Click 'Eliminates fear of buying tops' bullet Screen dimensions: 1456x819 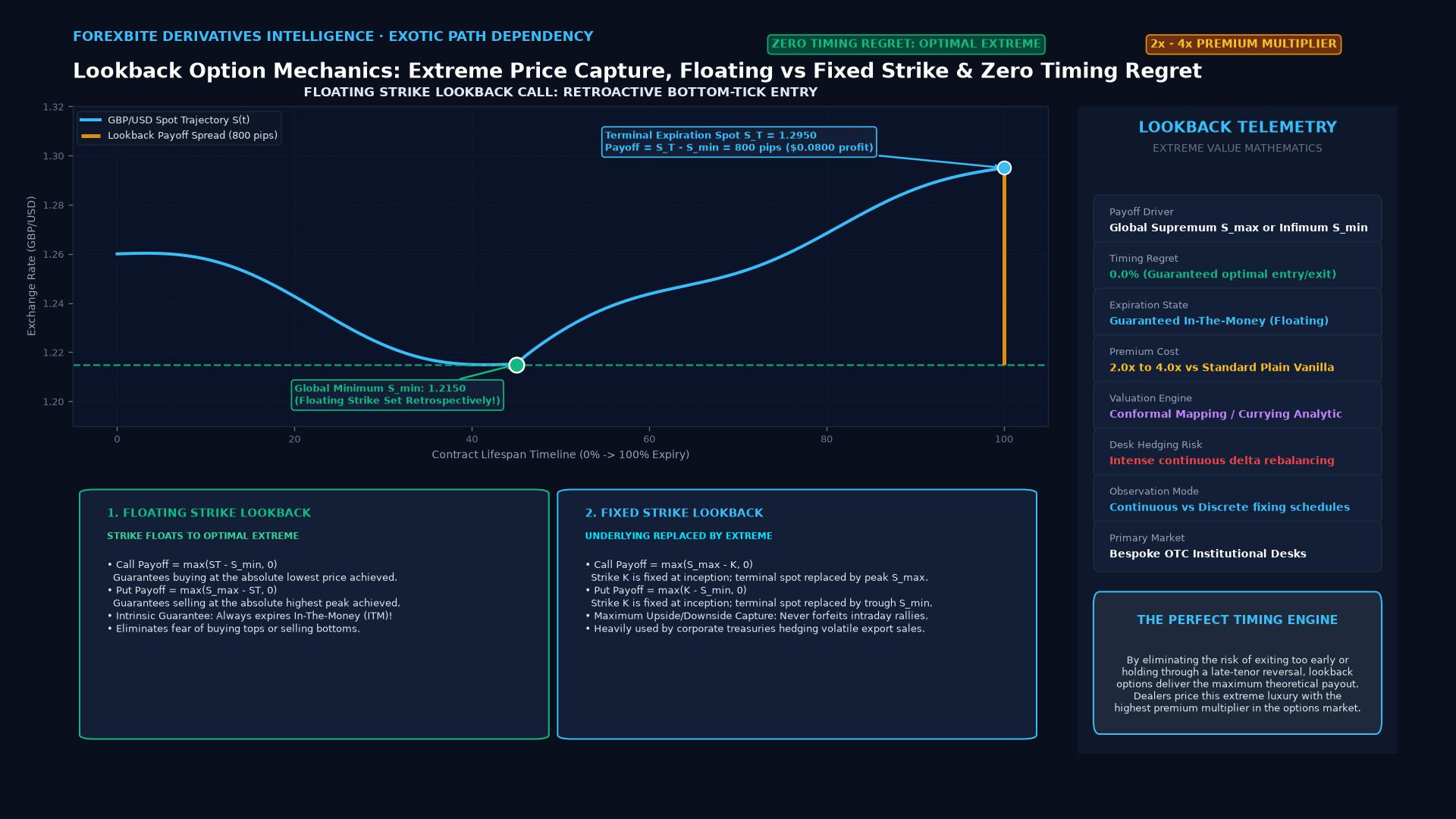point(234,629)
